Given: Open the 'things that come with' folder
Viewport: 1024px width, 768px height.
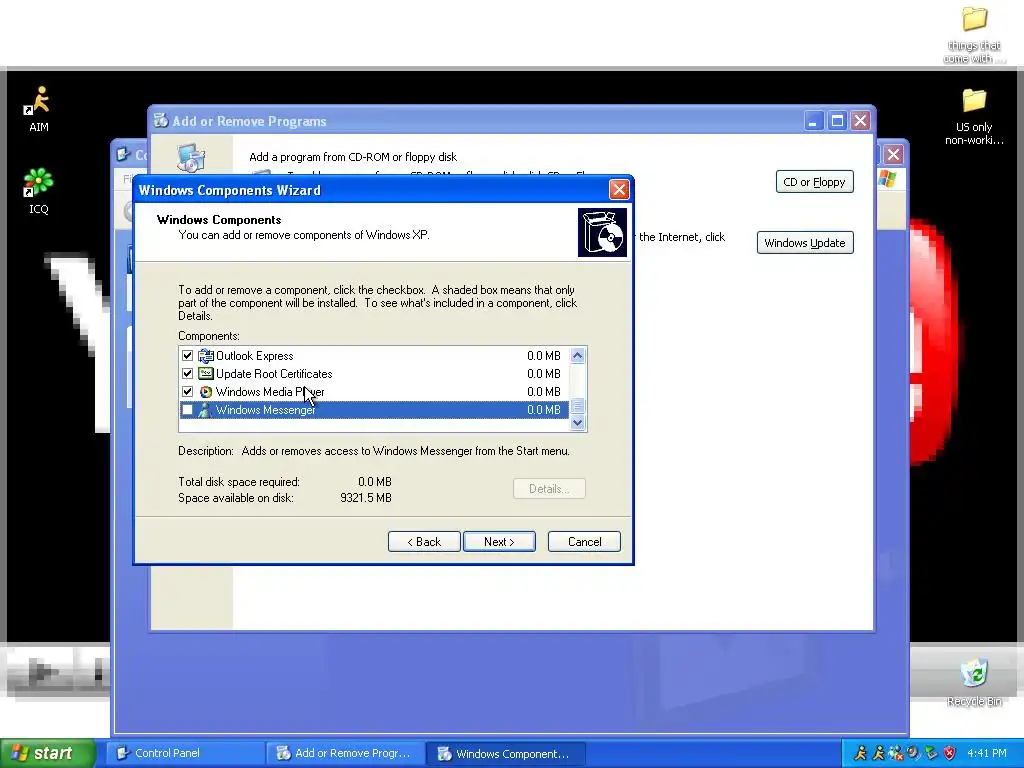Looking at the screenshot, I should (x=974, y=34).
